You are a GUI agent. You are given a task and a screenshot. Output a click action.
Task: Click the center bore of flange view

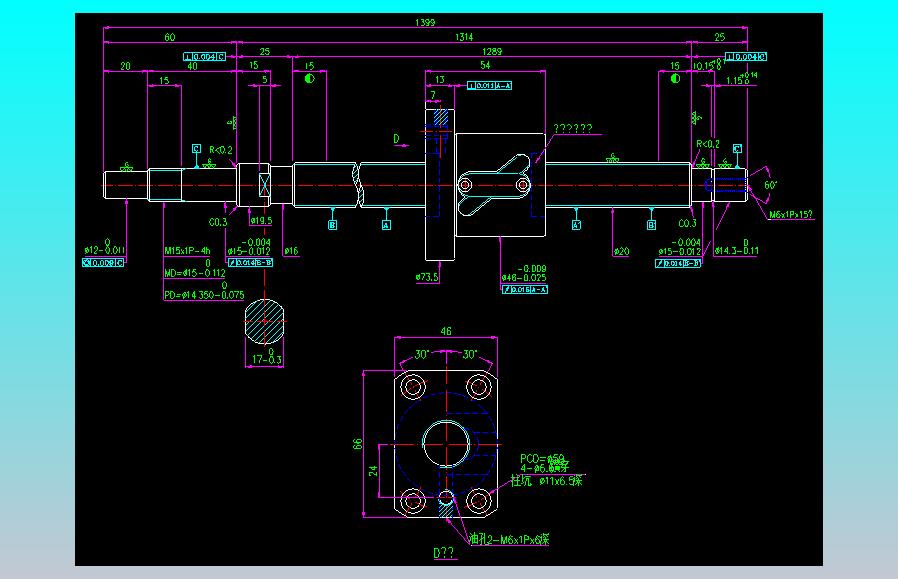446,444
